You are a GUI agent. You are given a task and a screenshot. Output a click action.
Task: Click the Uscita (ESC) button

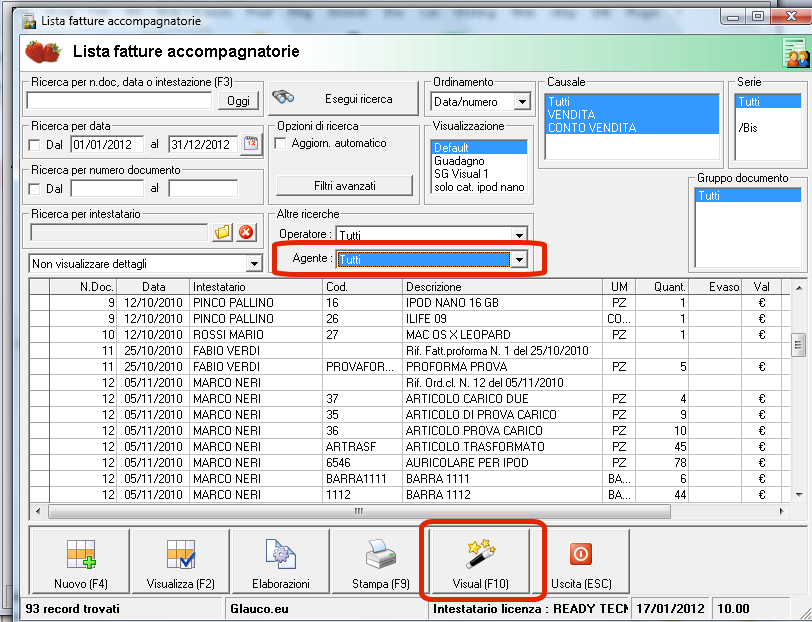(581, 561)
